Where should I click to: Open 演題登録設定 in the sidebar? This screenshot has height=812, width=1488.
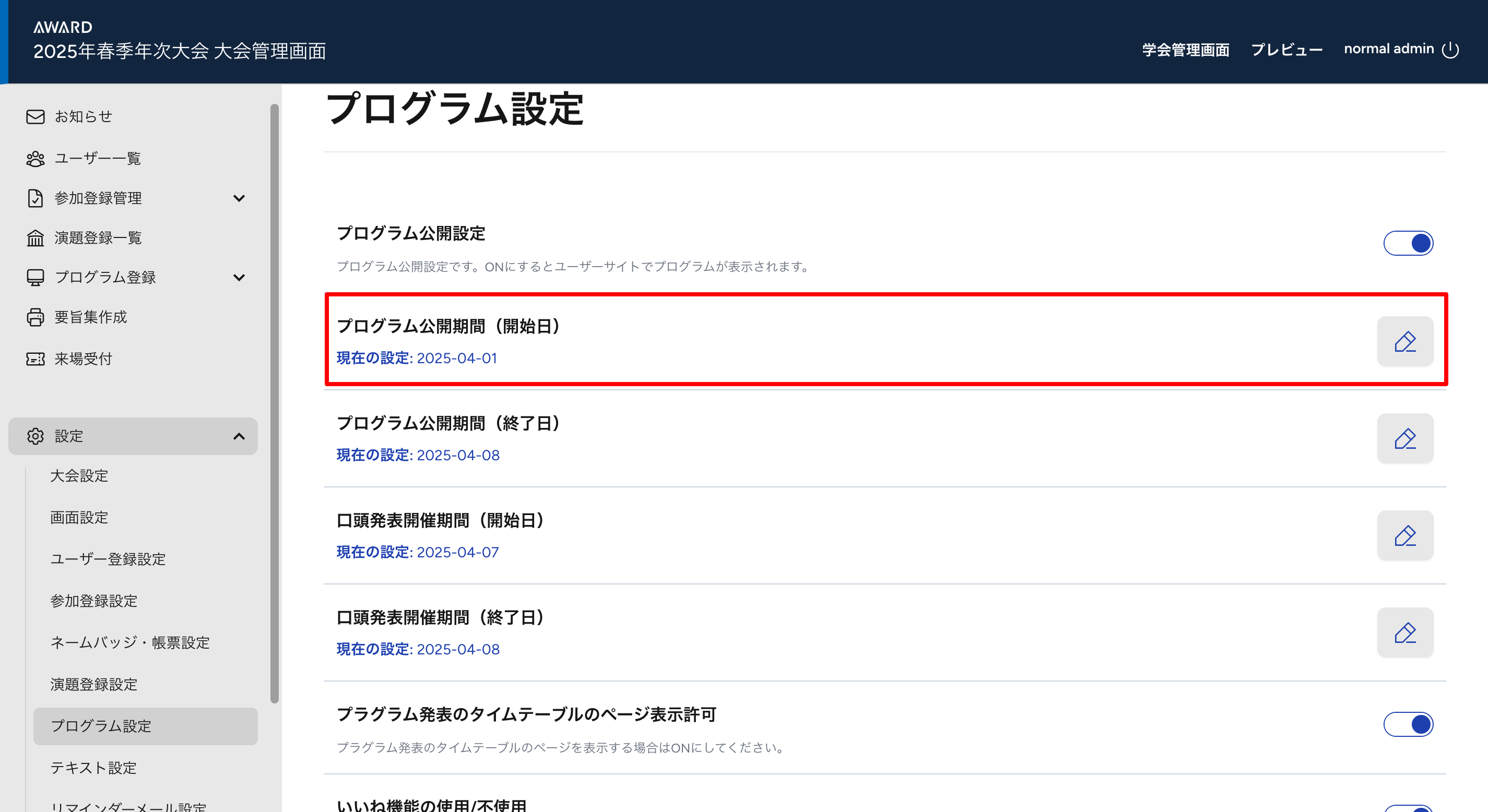93,684
